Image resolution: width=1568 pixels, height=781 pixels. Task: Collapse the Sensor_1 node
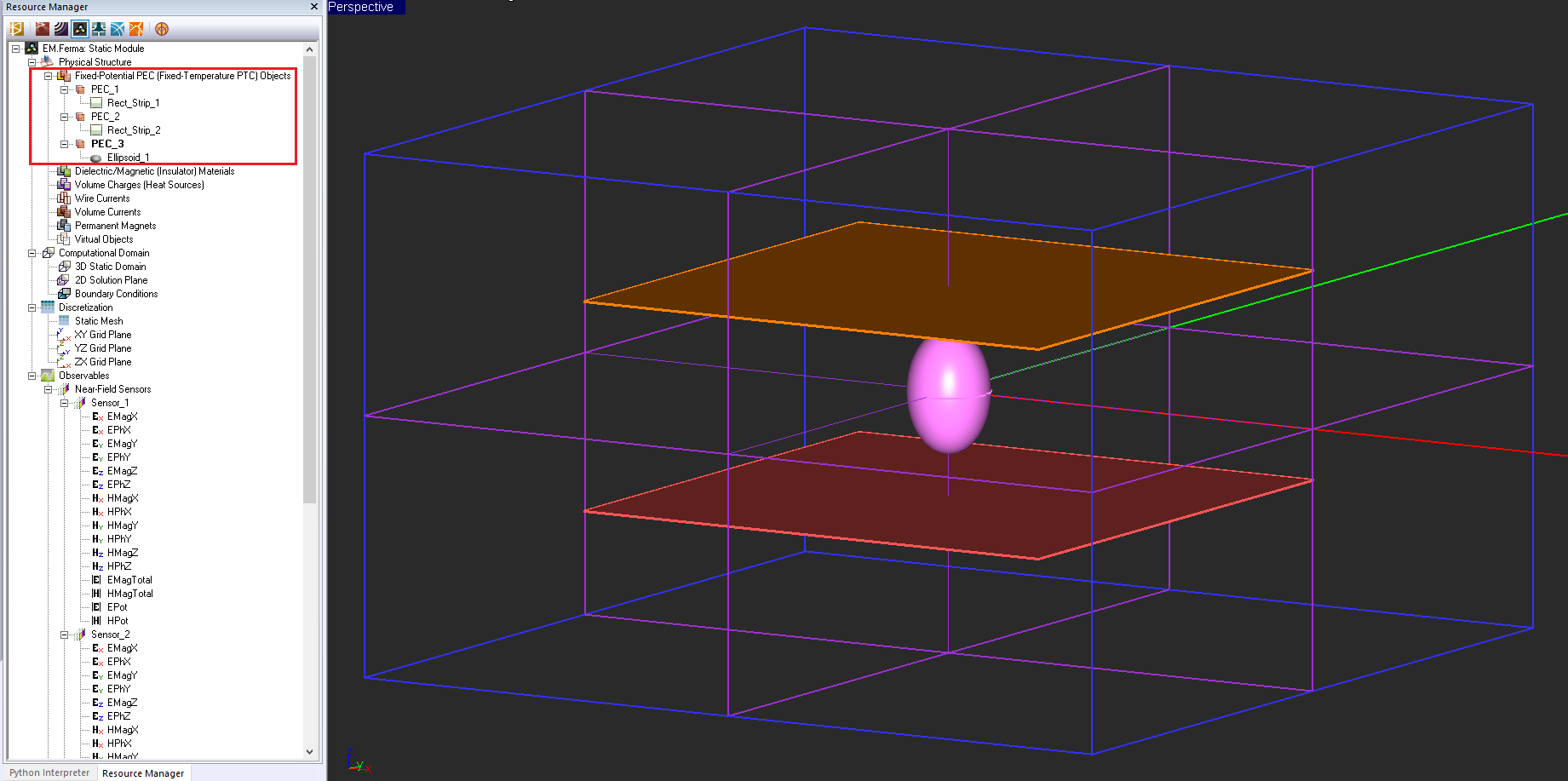[64, 403]
